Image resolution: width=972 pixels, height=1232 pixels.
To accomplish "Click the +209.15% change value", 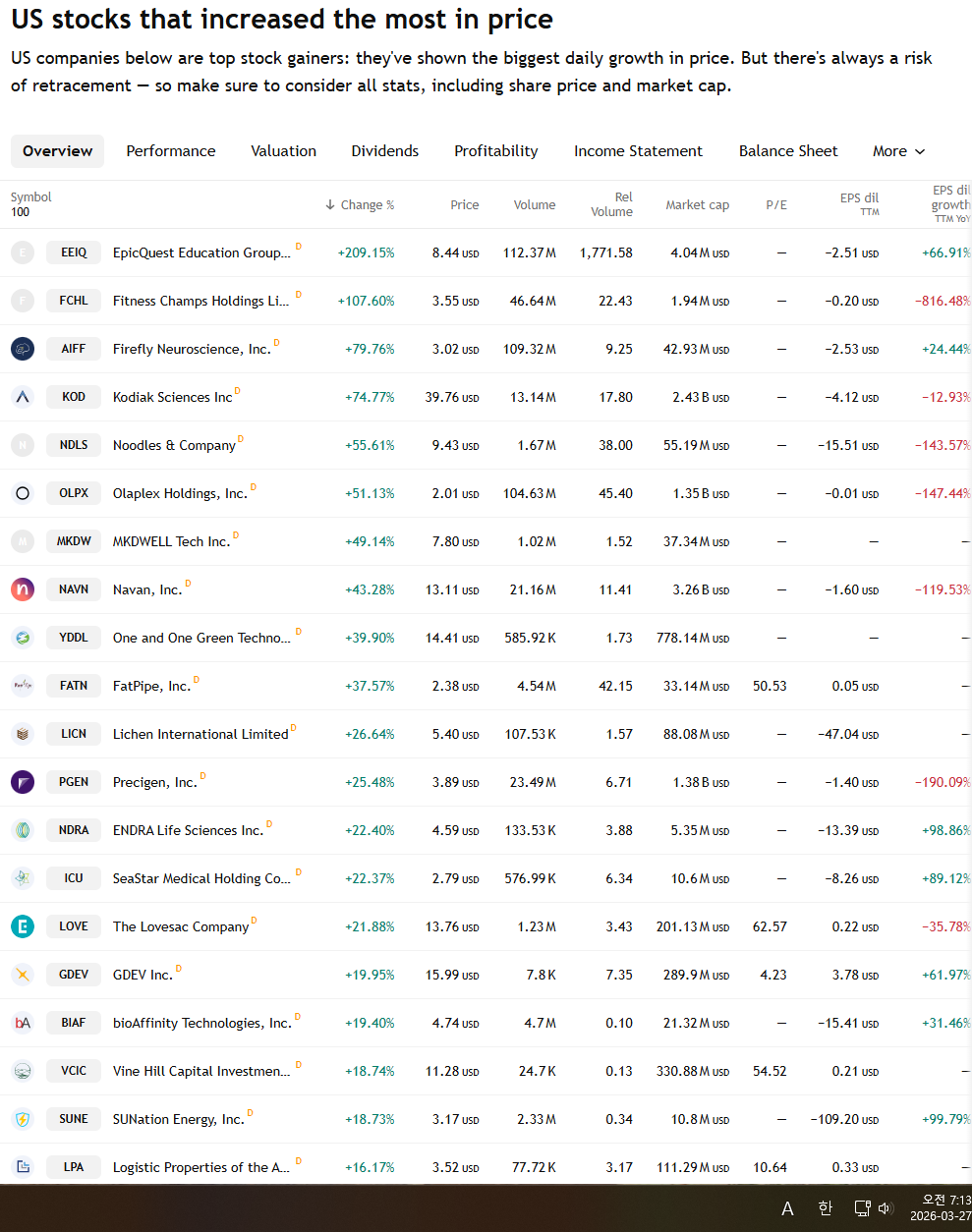I will pyautogui.click(x=367, y=252).
